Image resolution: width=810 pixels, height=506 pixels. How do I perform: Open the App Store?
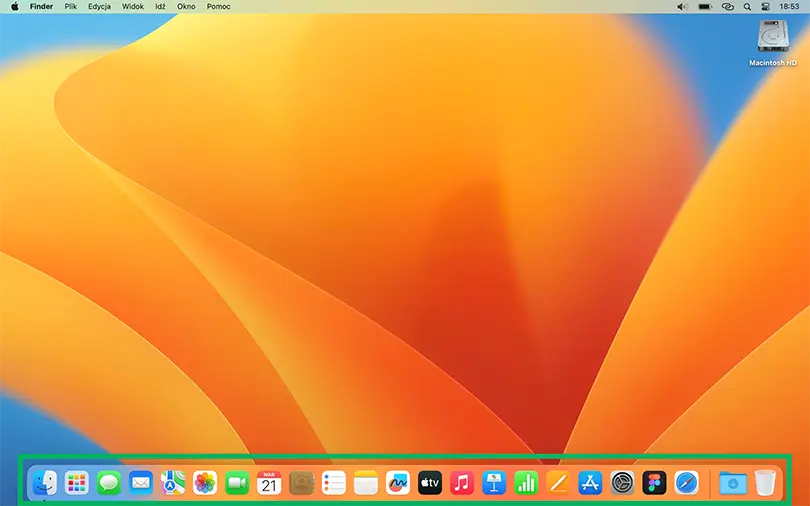point(590,484)
